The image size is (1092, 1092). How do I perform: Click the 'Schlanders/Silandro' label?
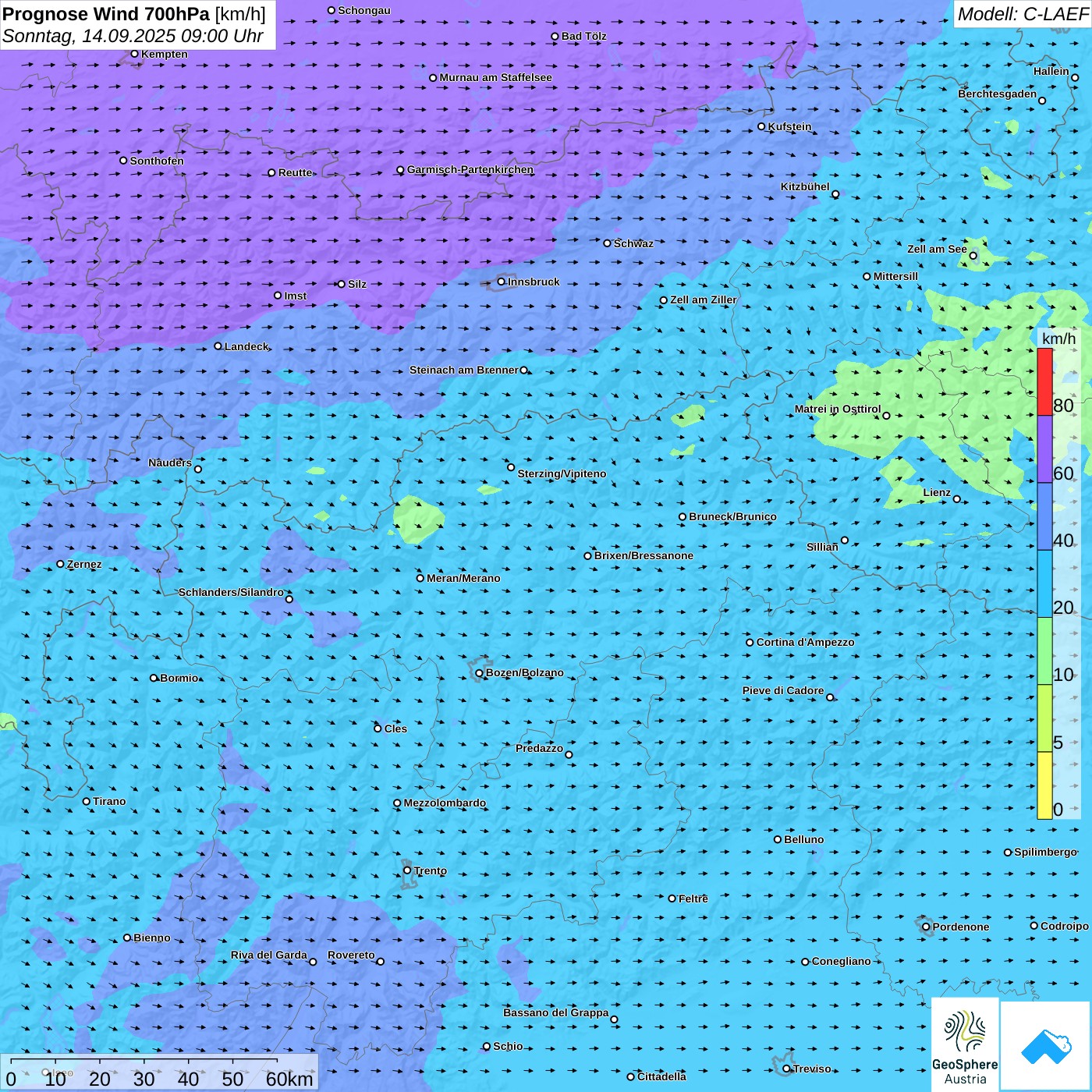(231, 592)
